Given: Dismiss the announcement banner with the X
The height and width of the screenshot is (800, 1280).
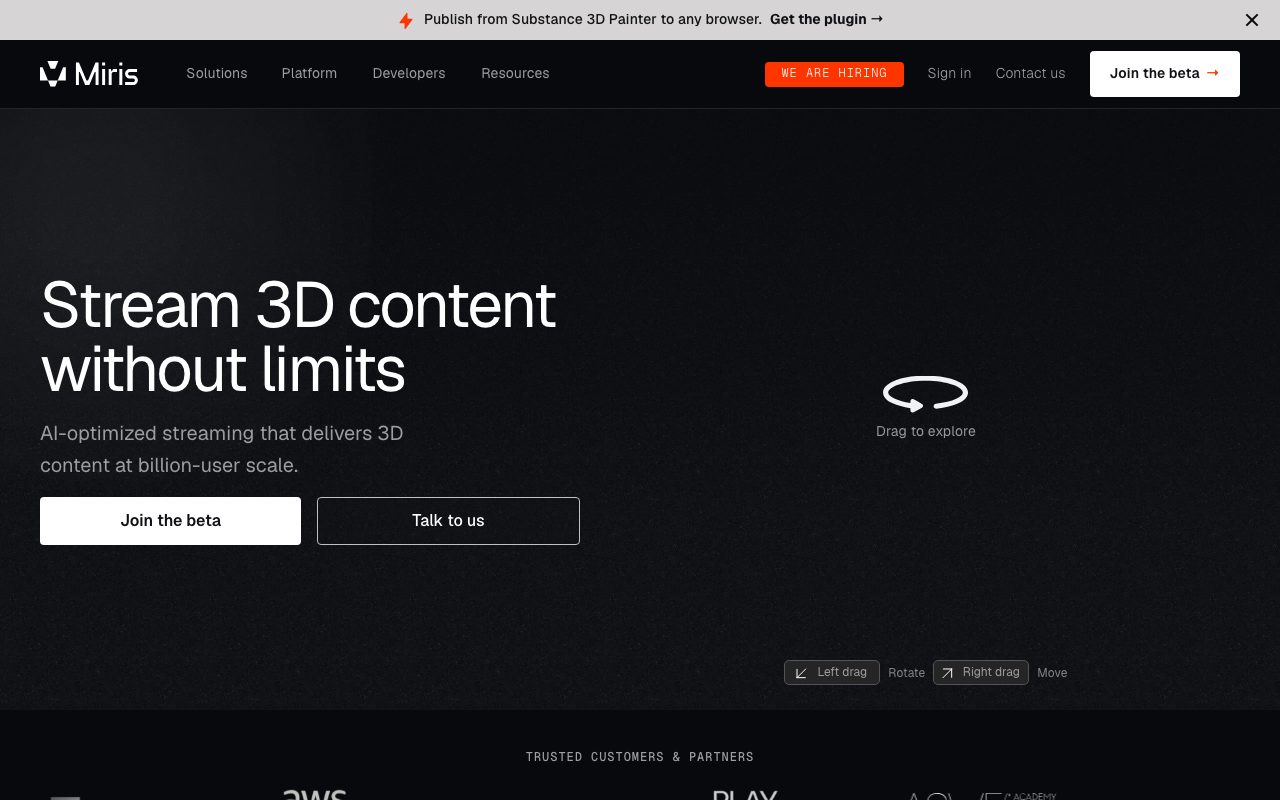Looking at the screenshot, I should click(1252, 20).
